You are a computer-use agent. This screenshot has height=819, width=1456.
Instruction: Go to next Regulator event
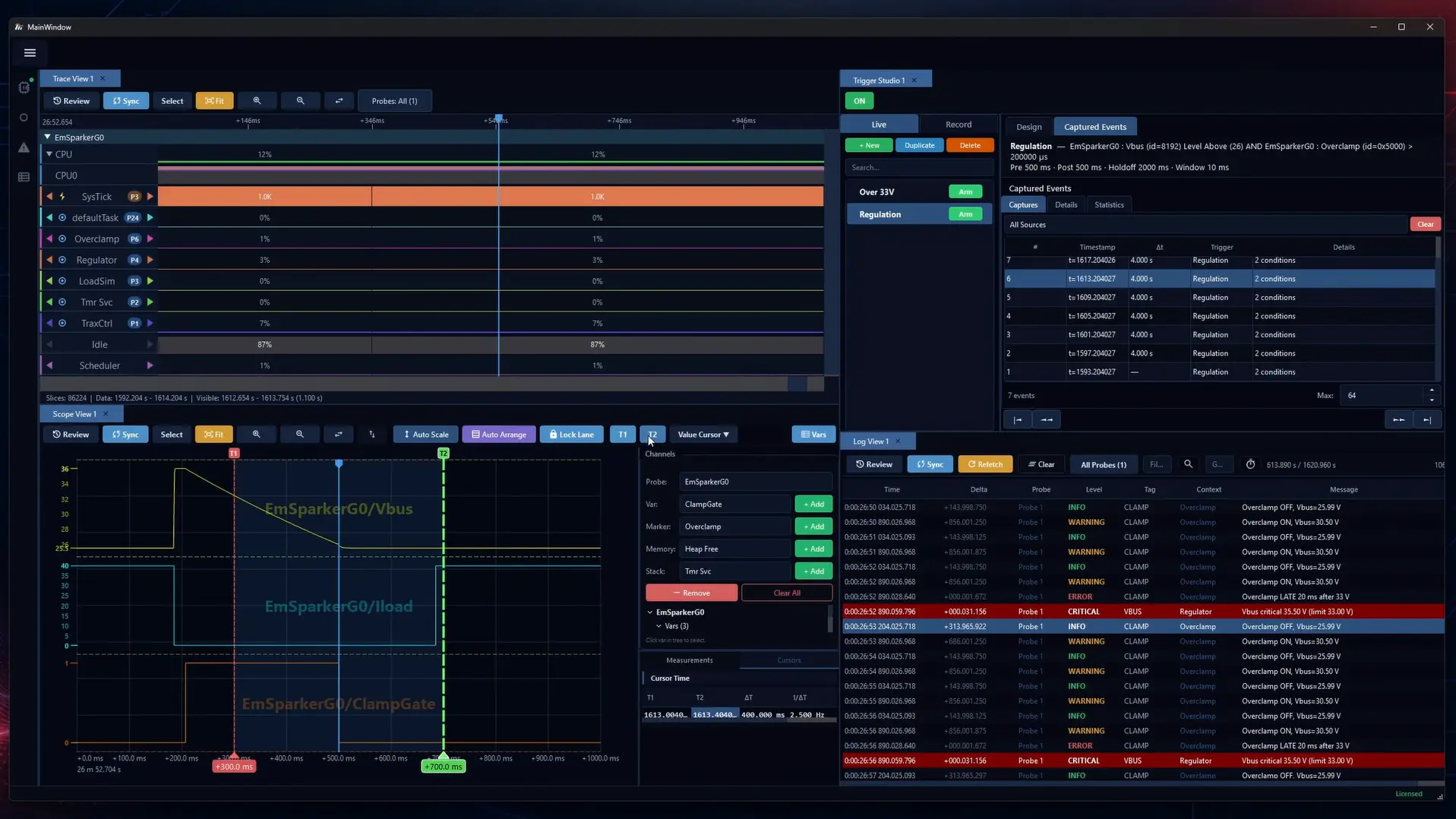coord(150,260)
